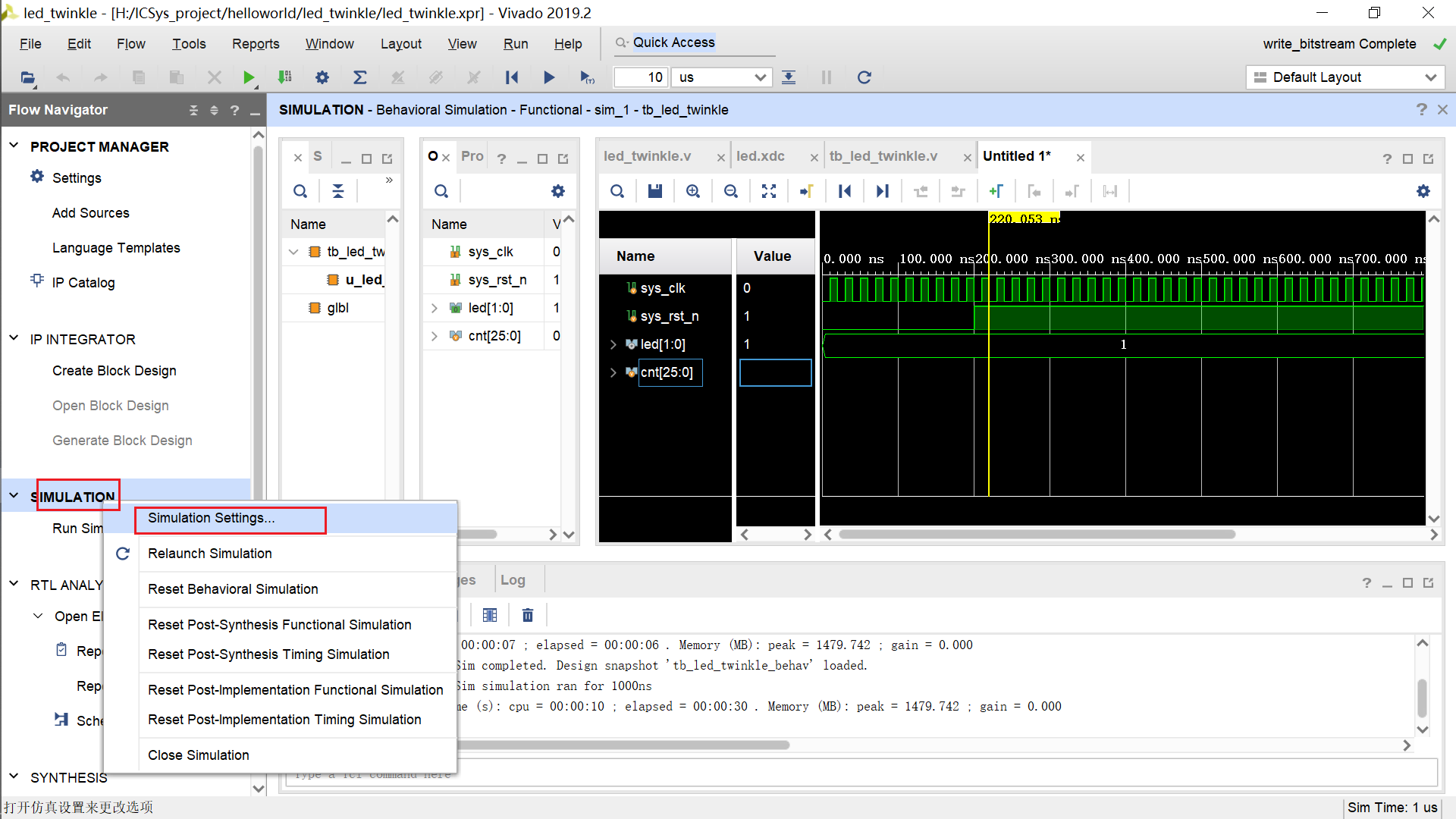
Task: Select Relaunch Simulation from the context menu
Action: click(210, 554)
